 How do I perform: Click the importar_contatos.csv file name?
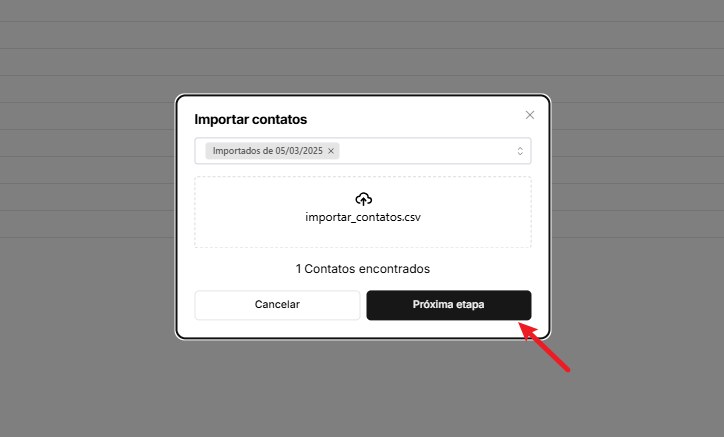click(363, 217)
